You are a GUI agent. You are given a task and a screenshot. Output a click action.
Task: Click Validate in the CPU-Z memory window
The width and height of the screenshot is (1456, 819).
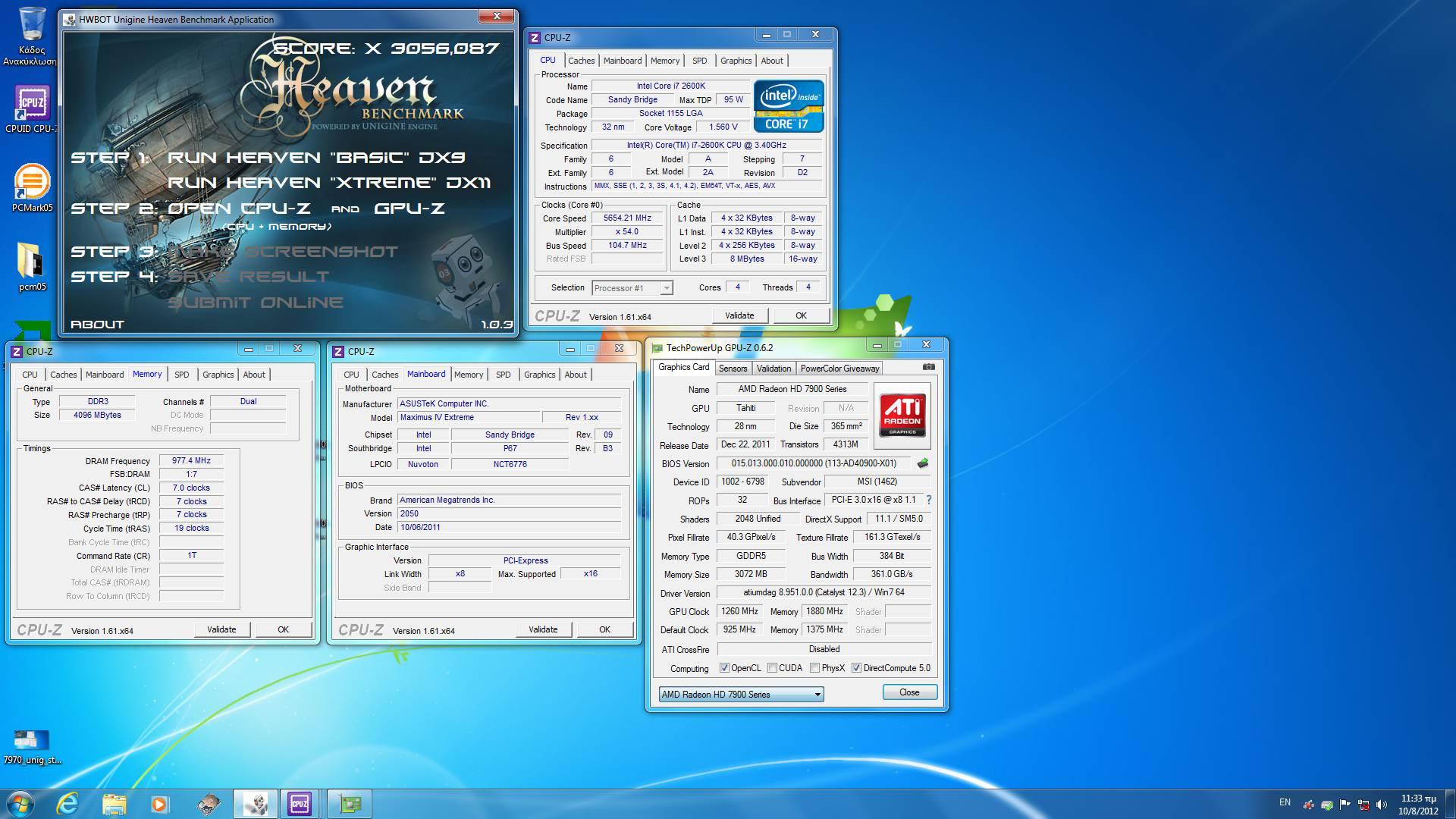(221, 629)
